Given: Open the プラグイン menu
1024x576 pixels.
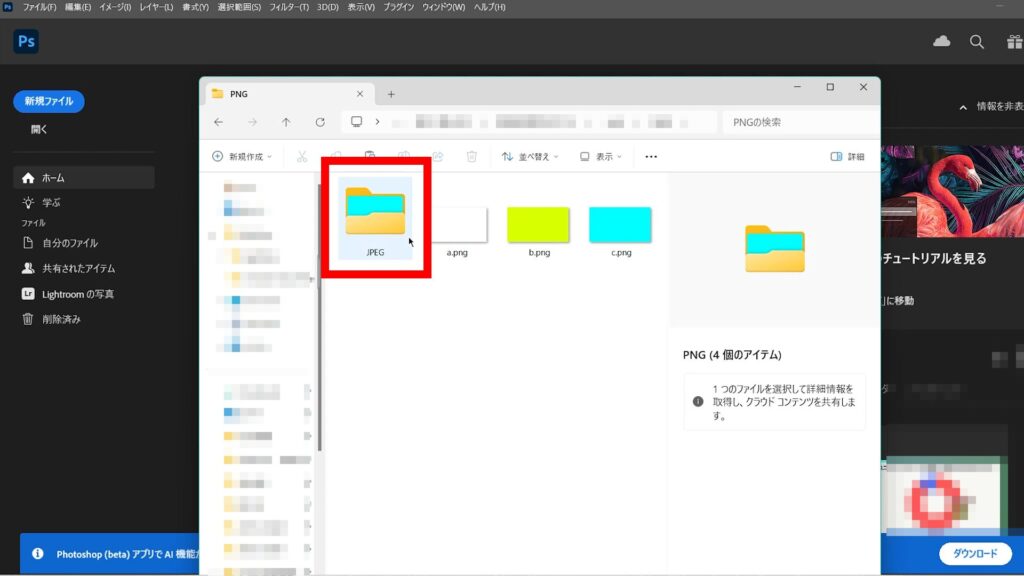Looking at the screenshot, I should tap(398, 7).
